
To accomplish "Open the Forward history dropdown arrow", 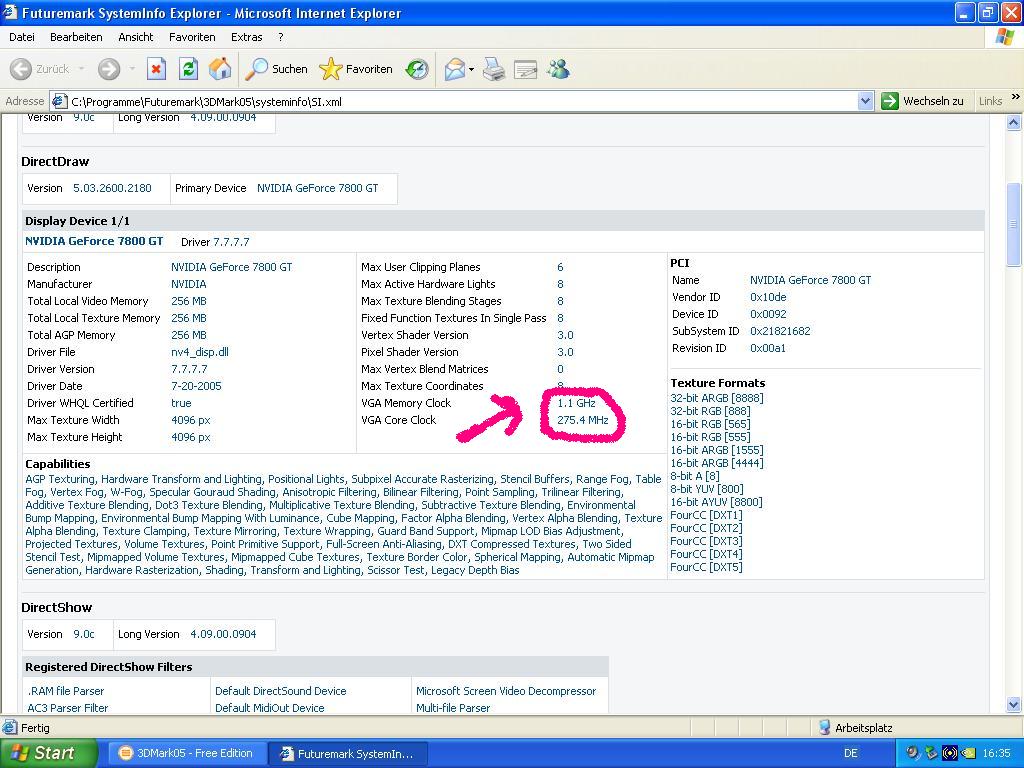I will [x=132, y=69].
